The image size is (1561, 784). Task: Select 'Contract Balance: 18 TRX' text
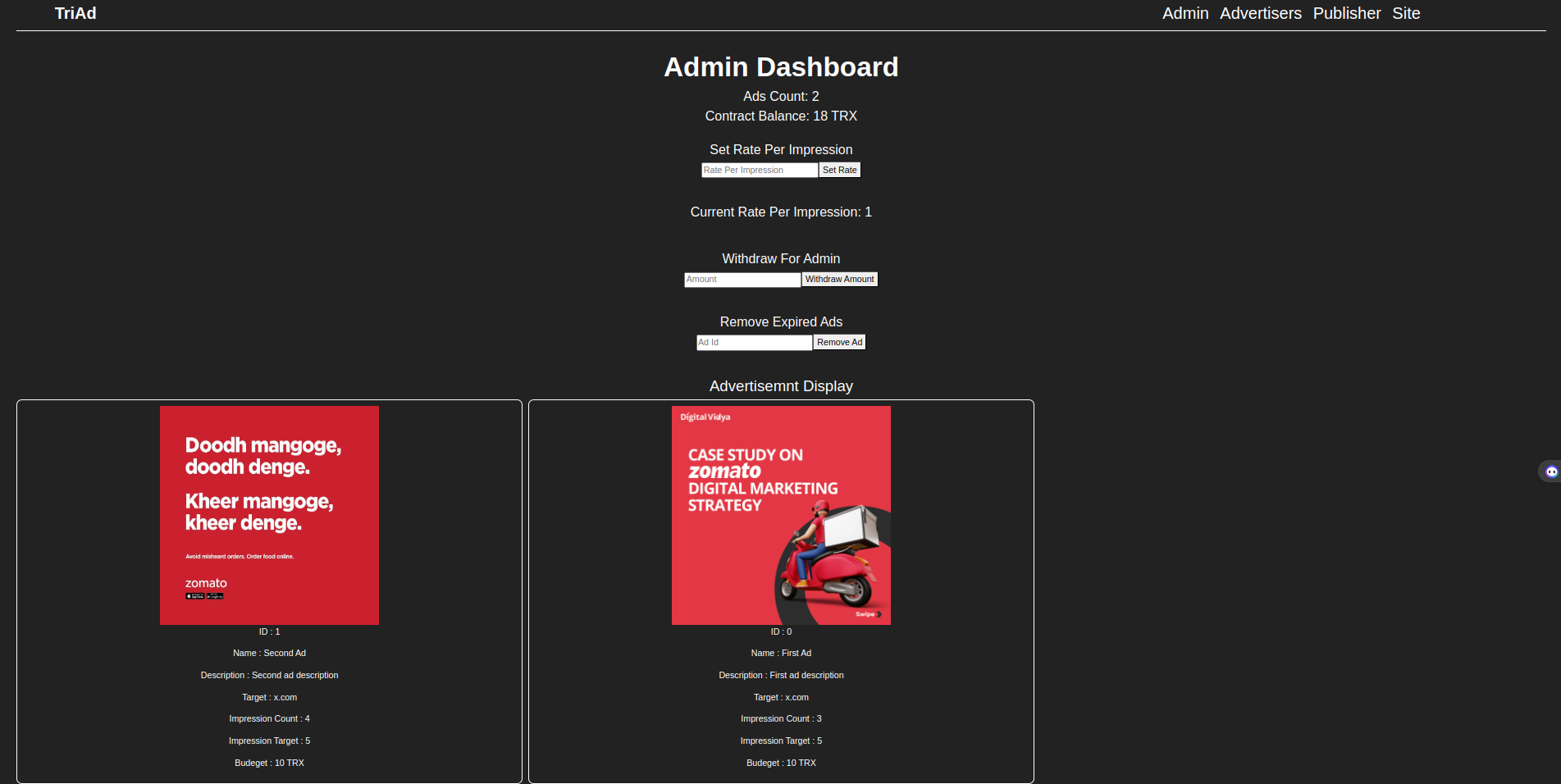tap(781, 116)
